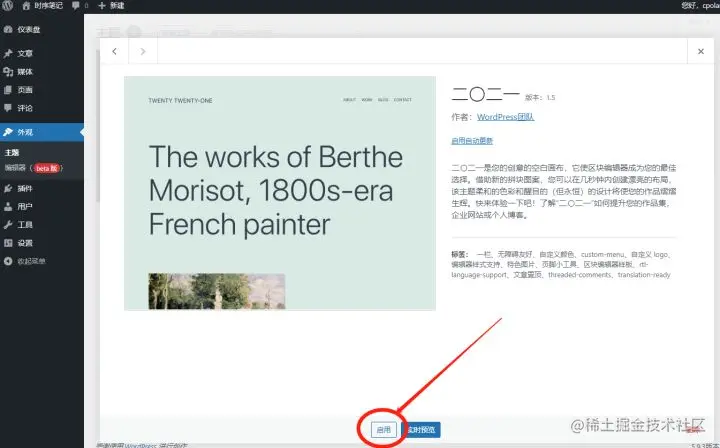Viewport: 720px width, 448px height.
Task: Click the Activate (启用) button
Action: [x=383, y=430]
